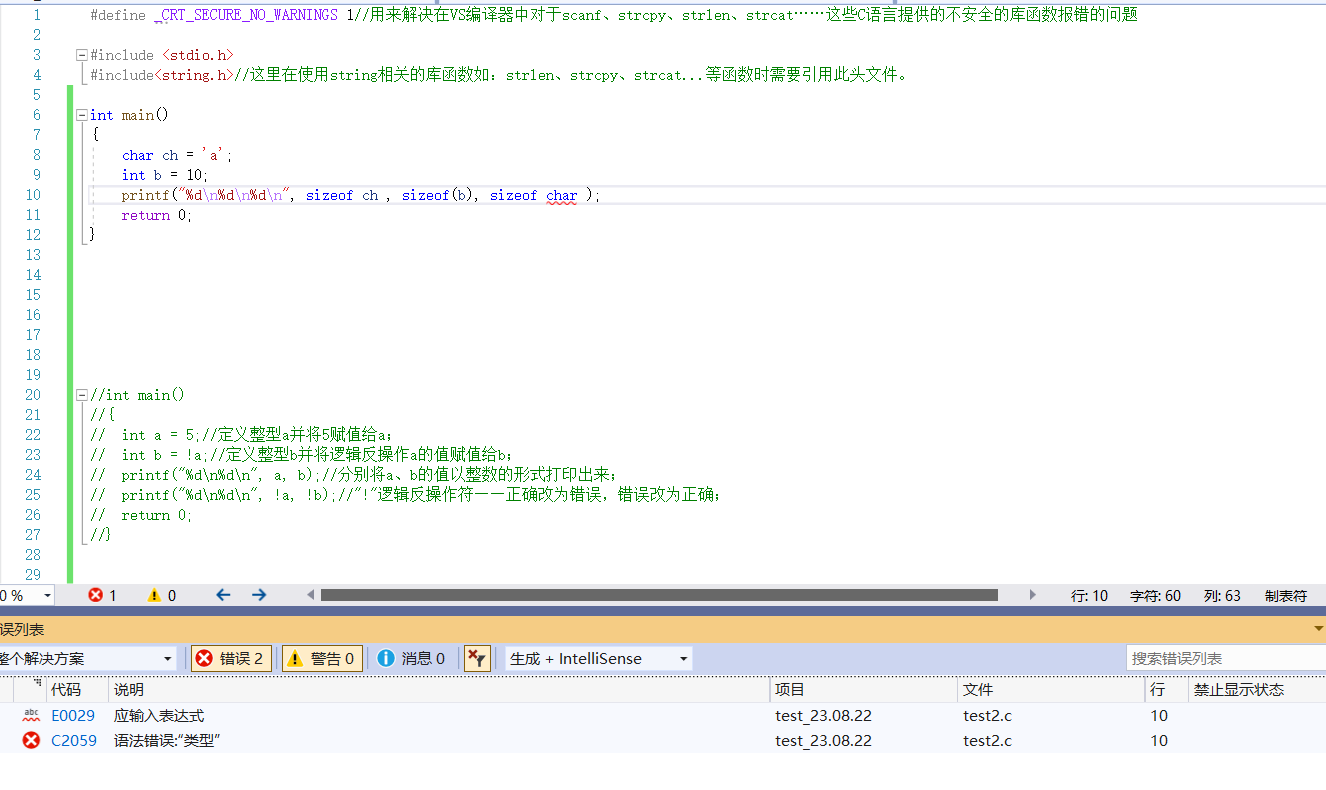The width and height of the screenshot is (1326, 790).
Task: Open the 整个解决方案 scope dropdown
Action: (88, 658)
